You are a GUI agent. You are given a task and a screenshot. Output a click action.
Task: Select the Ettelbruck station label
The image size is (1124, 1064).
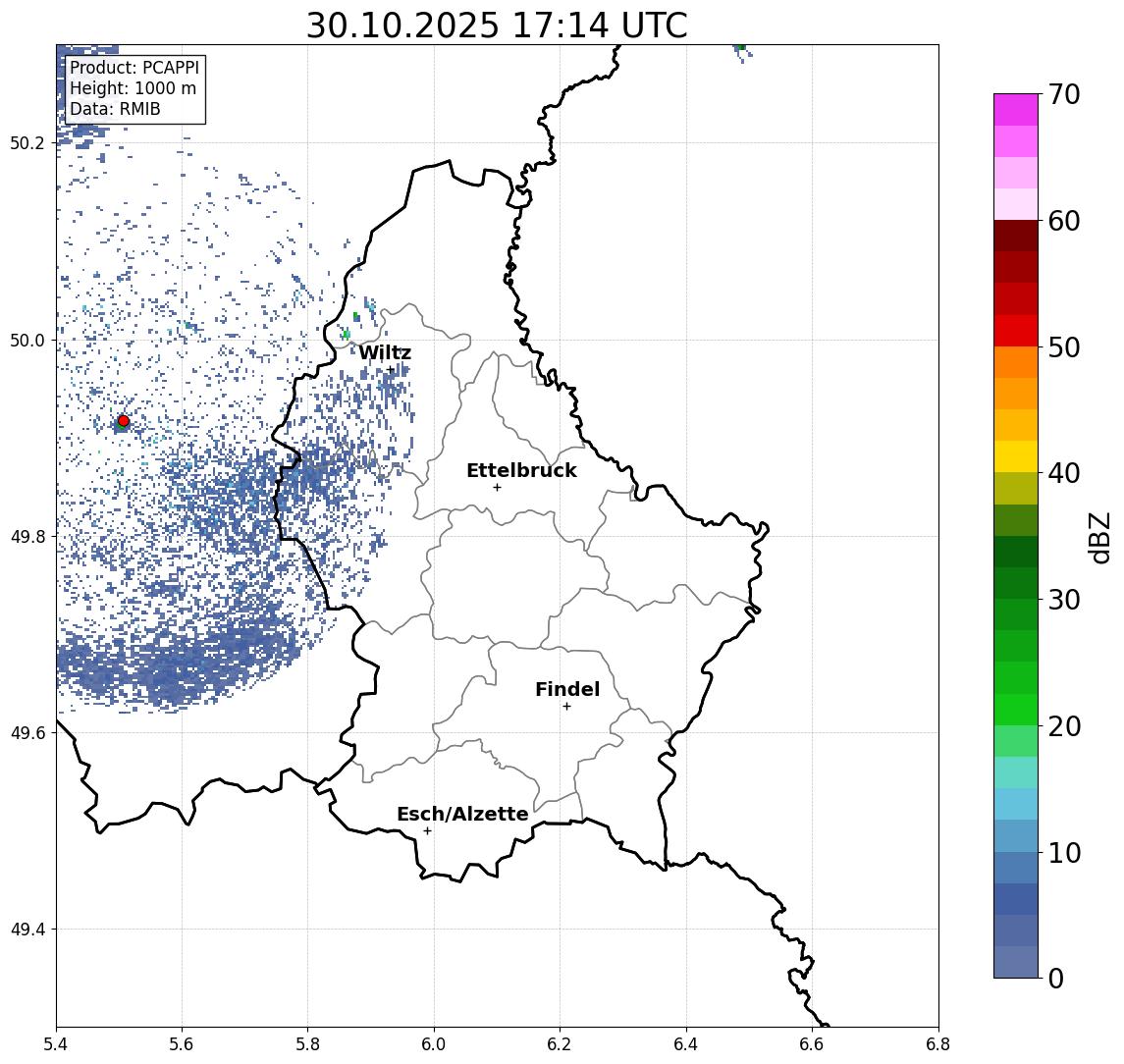pyautogui.click(x=521, y=470)
